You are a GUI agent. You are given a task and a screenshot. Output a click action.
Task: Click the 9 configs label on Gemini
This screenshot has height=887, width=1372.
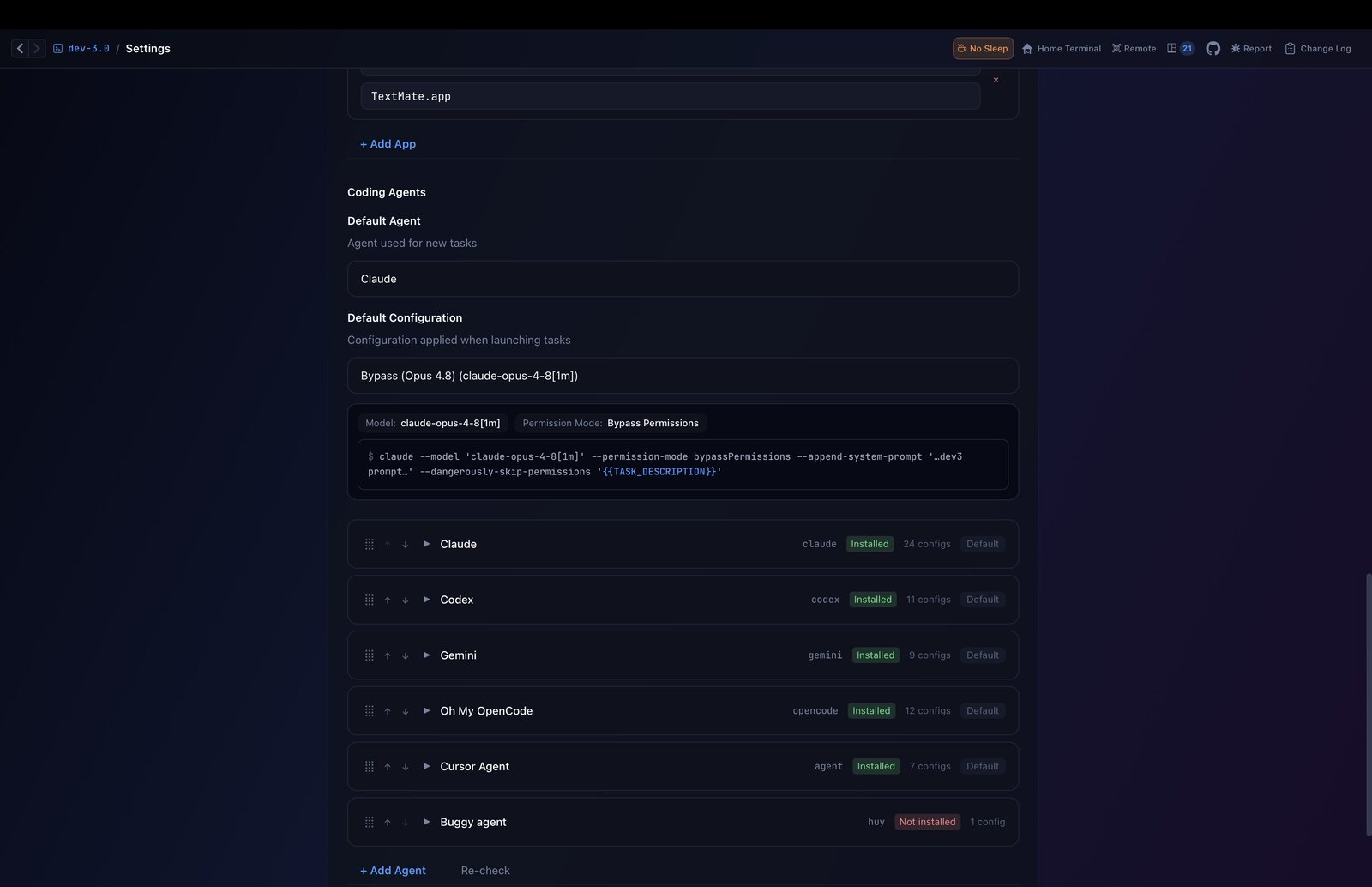[930, 655]
